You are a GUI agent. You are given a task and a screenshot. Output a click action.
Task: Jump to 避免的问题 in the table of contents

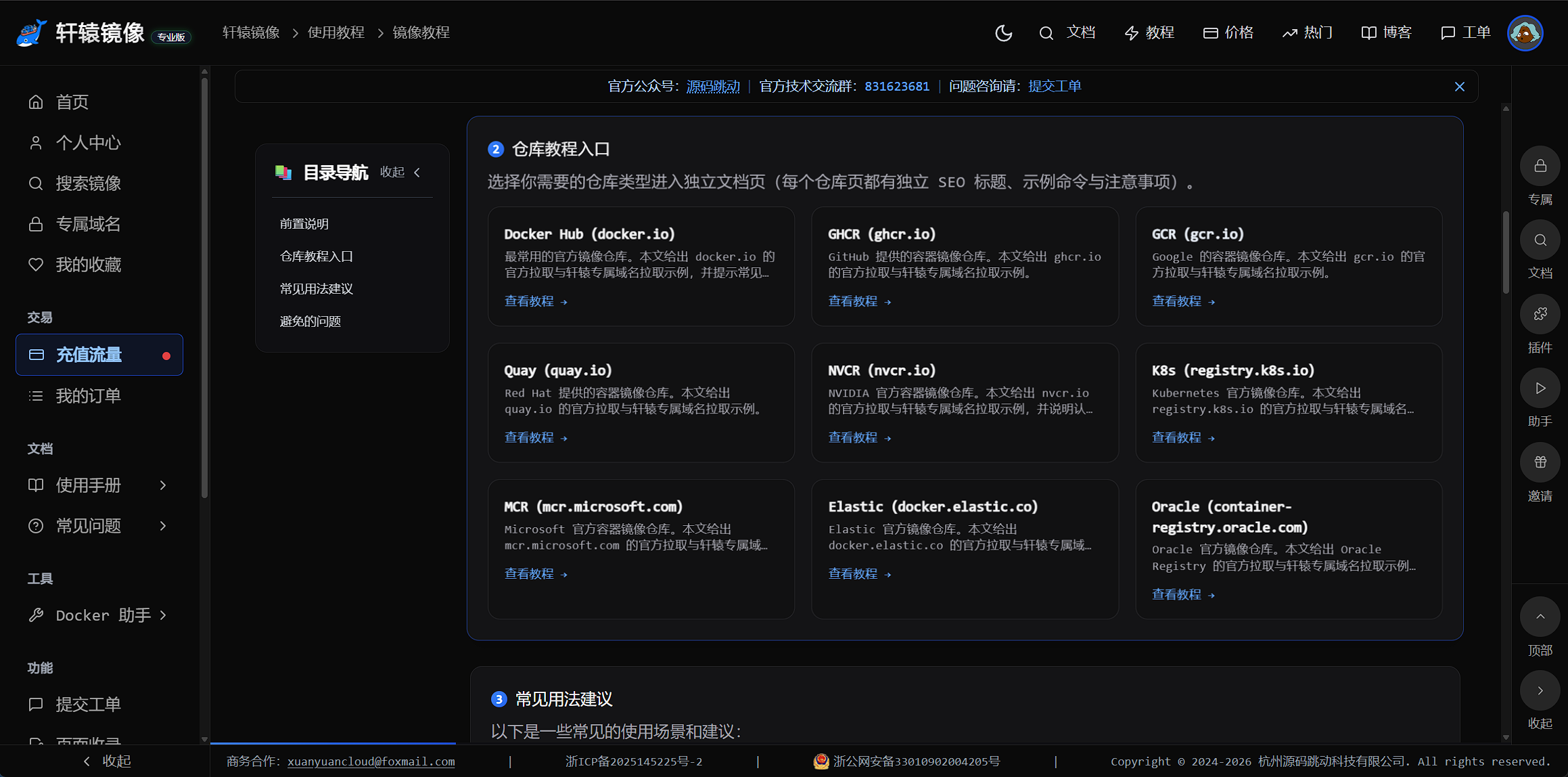[x=310, y=321]
